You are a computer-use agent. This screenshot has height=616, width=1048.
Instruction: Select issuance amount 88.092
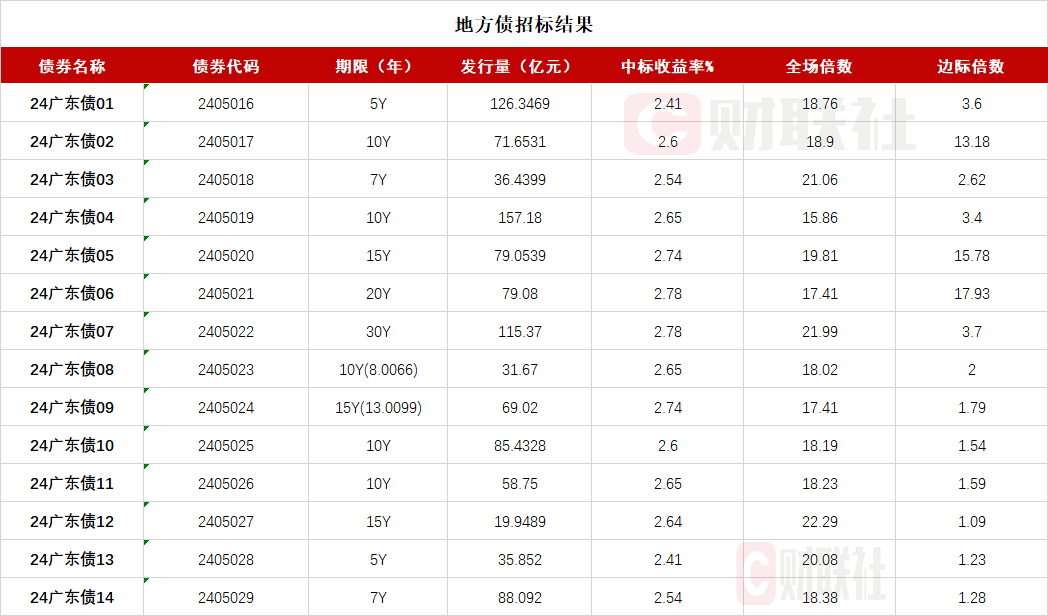point(520,598)
